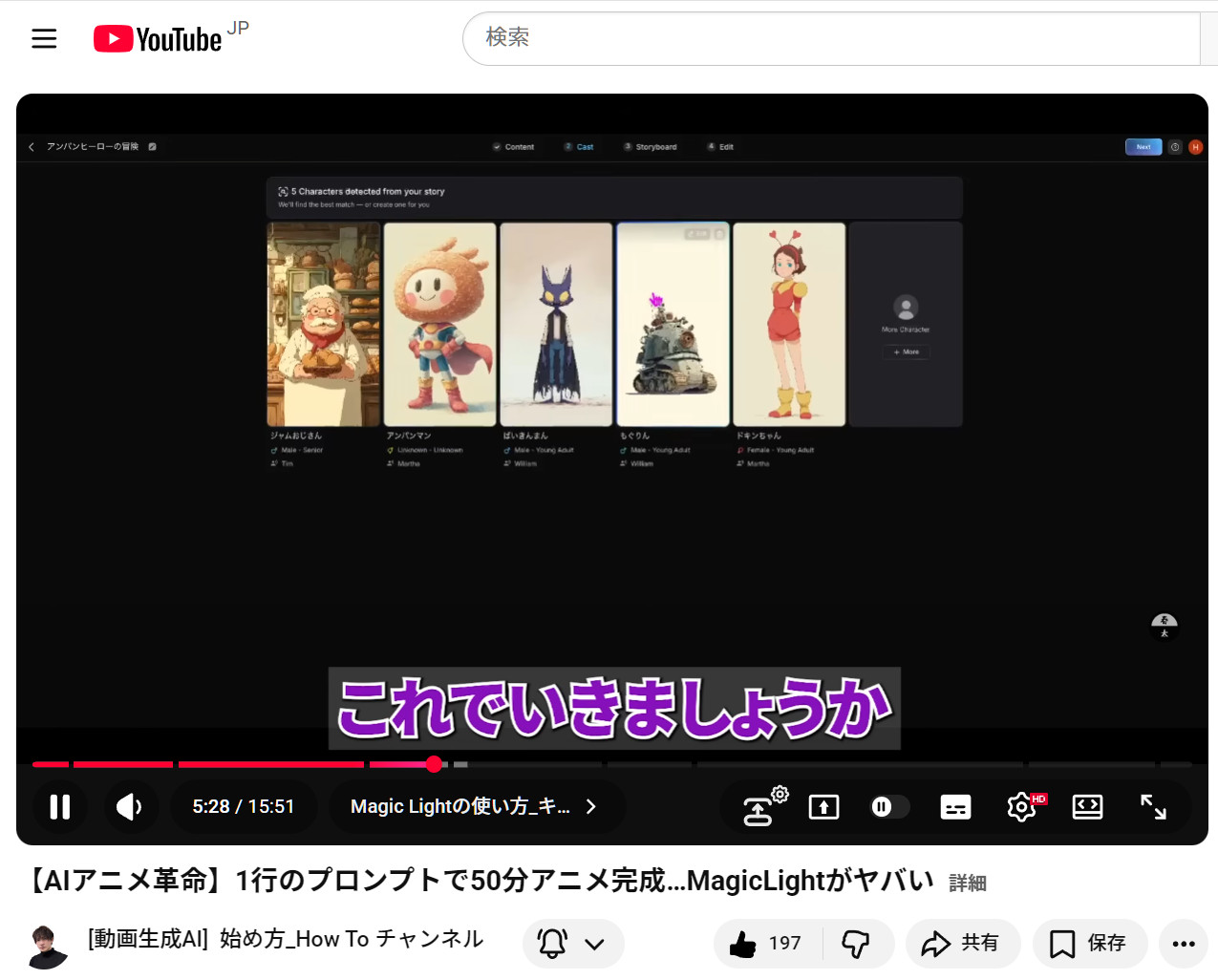Toggle the autoplay switch
Viewport: 1218px width, 980px height.
(888, 807)
